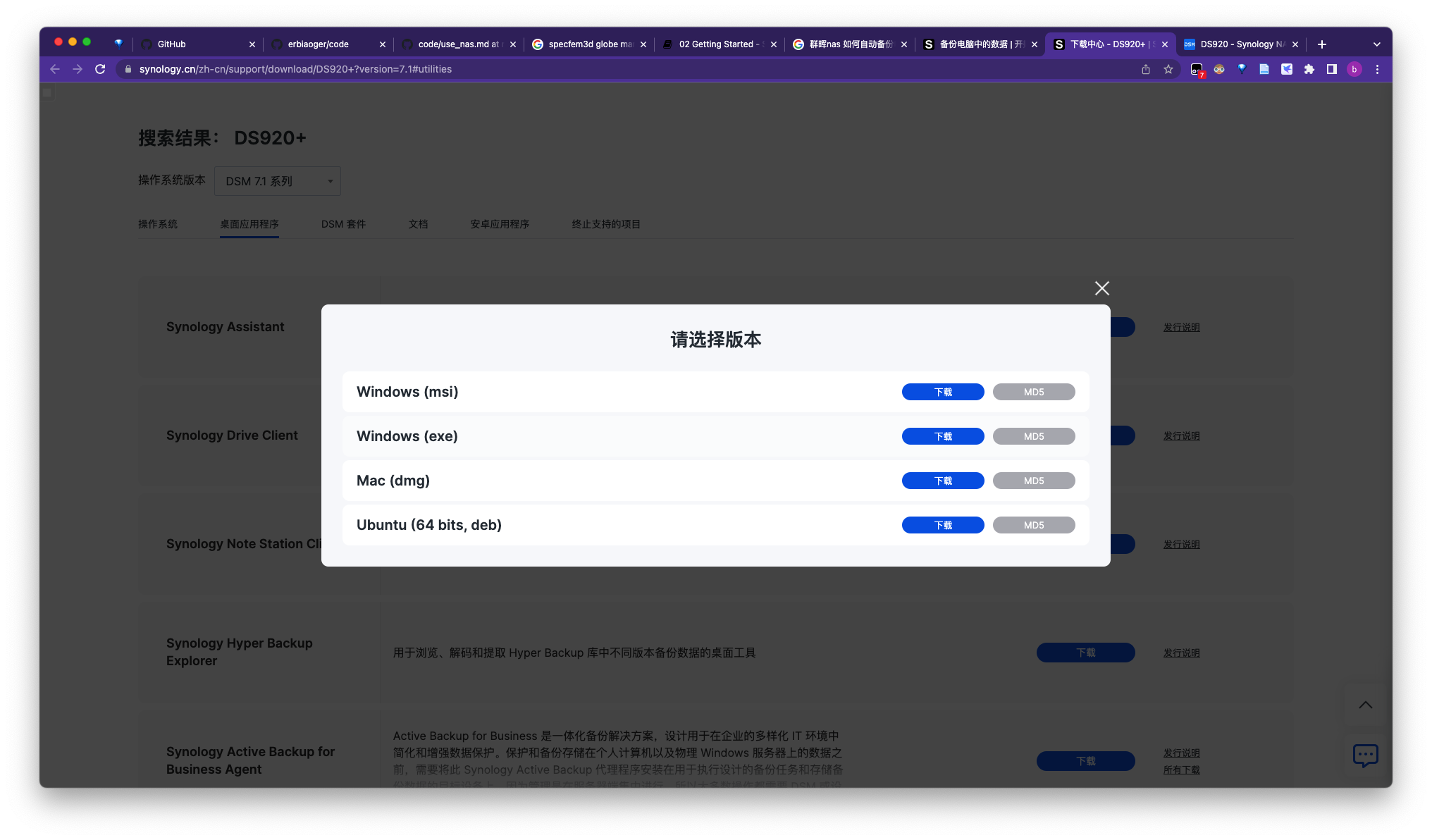This screenshot has height=840, width=1432.
Task: Open the chat support icon
Action: click(x=1365, y=755)
